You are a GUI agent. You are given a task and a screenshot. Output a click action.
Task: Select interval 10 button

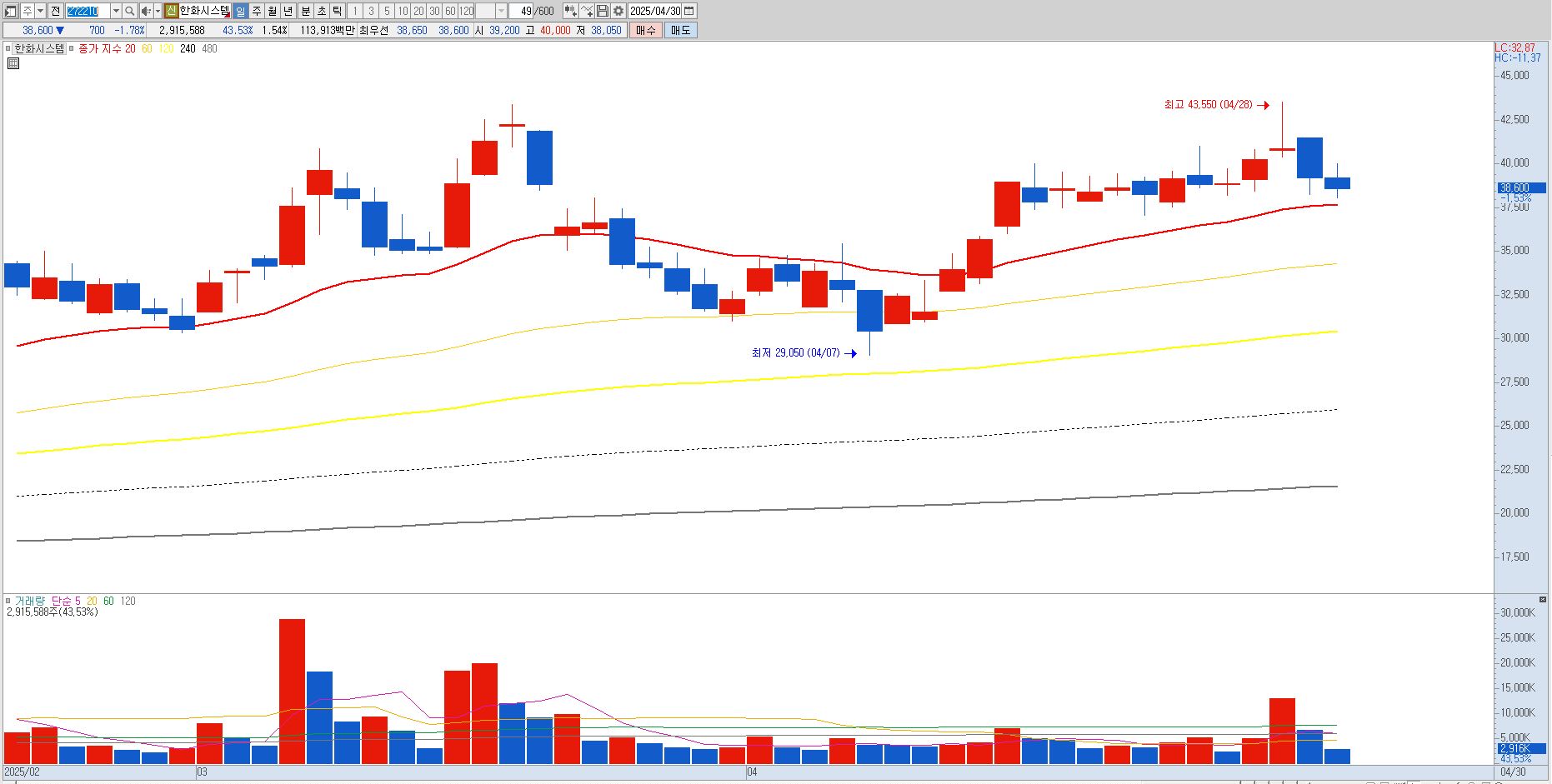coord(403,11)
